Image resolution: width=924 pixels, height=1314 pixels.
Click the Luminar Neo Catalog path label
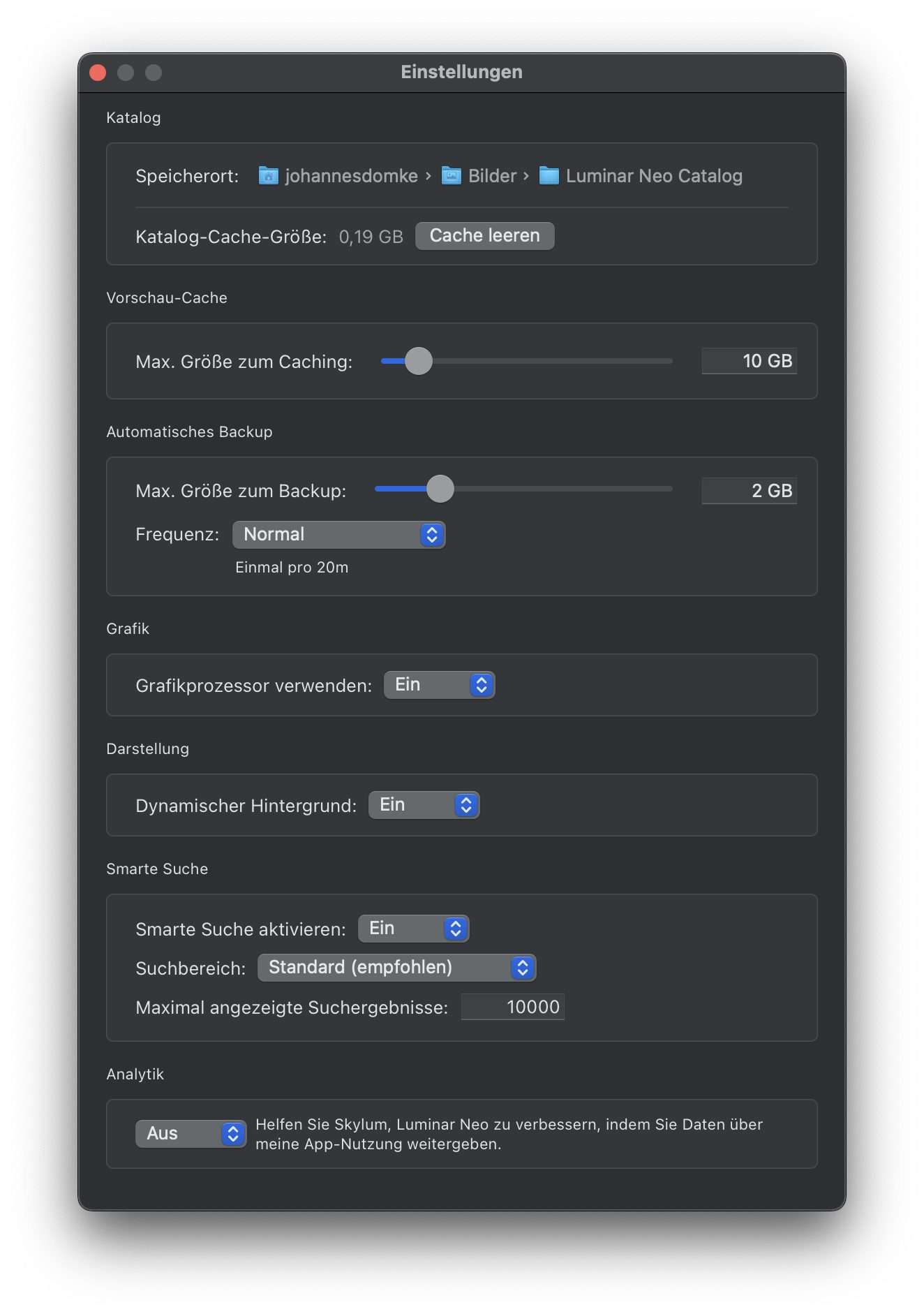click(x=654, y=176)
